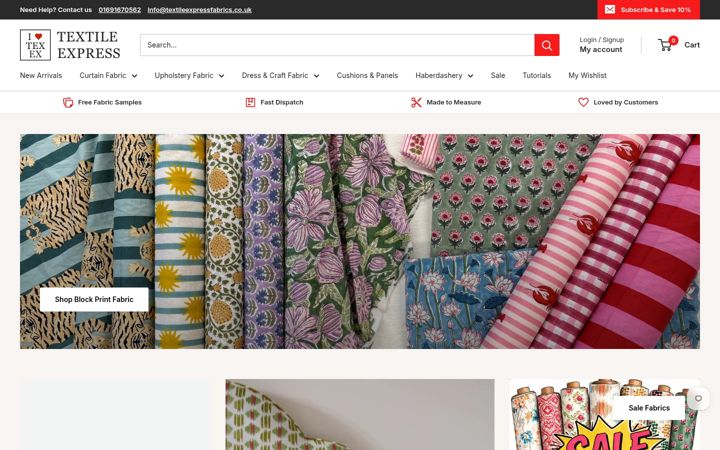
Task: Expand the Dress & Craft Fabric chevron
Action: pos(316,76)
